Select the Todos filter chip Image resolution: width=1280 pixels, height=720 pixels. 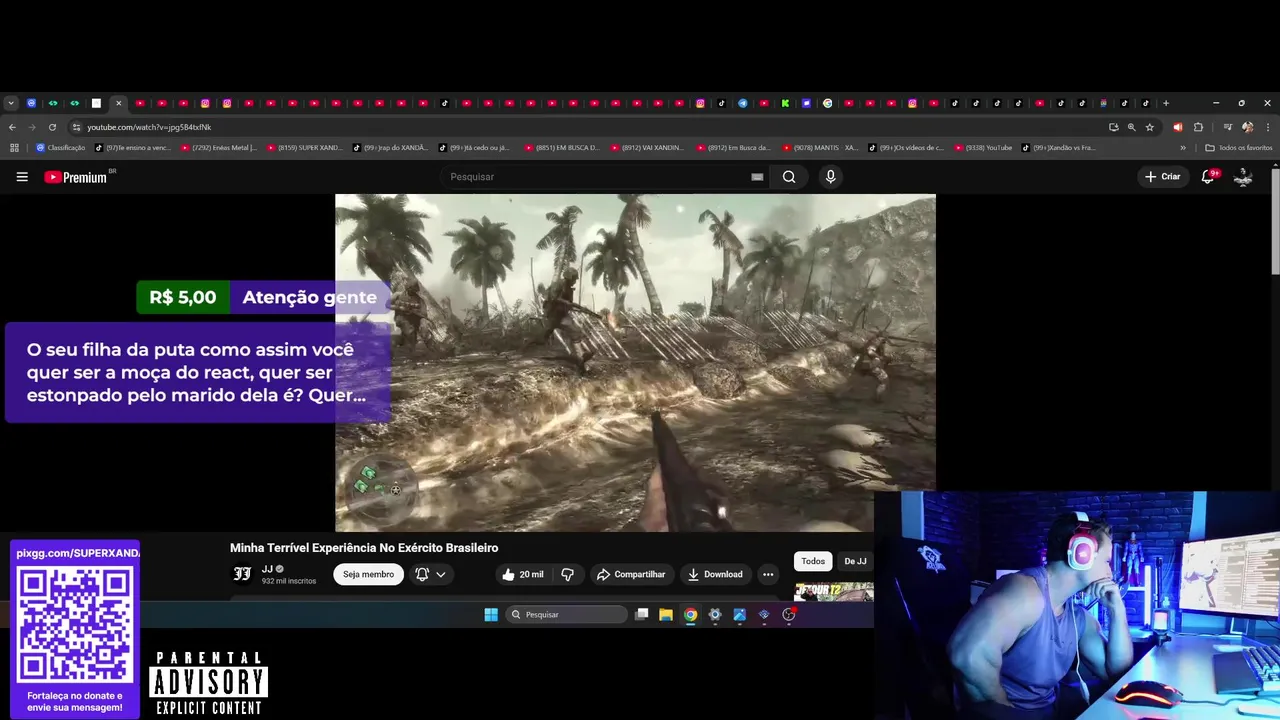pos(813,561)
